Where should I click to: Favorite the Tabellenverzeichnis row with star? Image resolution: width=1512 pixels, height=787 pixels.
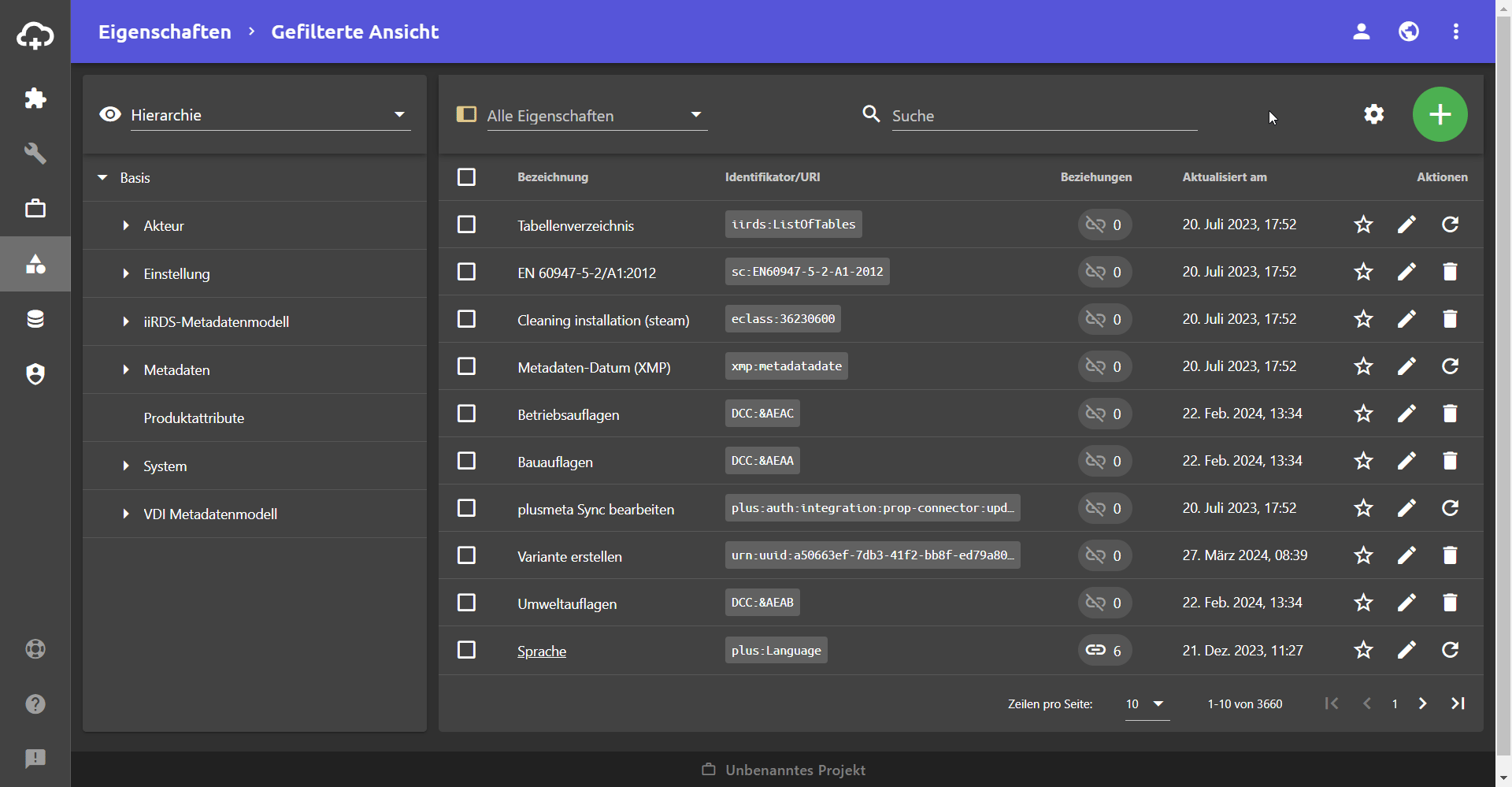[1363, 225]
